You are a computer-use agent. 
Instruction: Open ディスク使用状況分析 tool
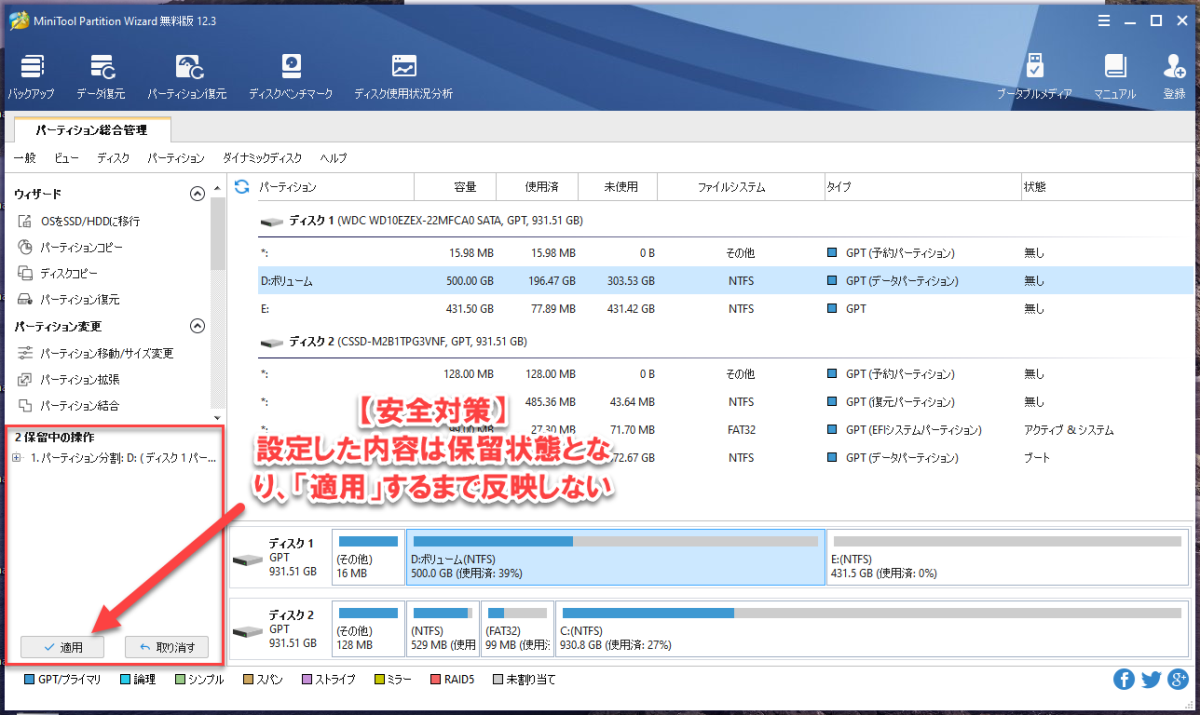pyautogui.click(x=403, y=67)
